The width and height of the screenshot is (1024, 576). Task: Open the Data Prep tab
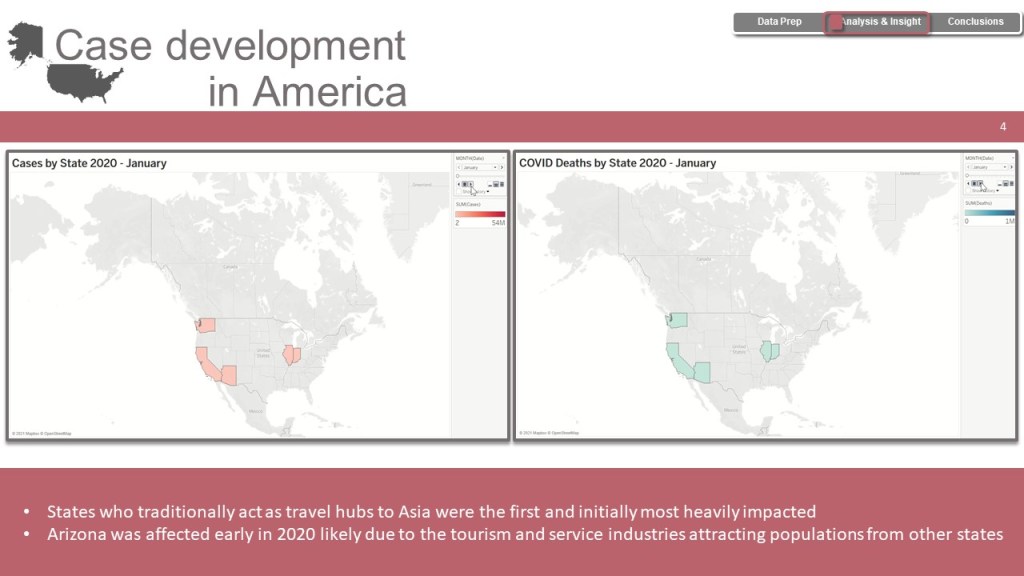click(779, 22)
